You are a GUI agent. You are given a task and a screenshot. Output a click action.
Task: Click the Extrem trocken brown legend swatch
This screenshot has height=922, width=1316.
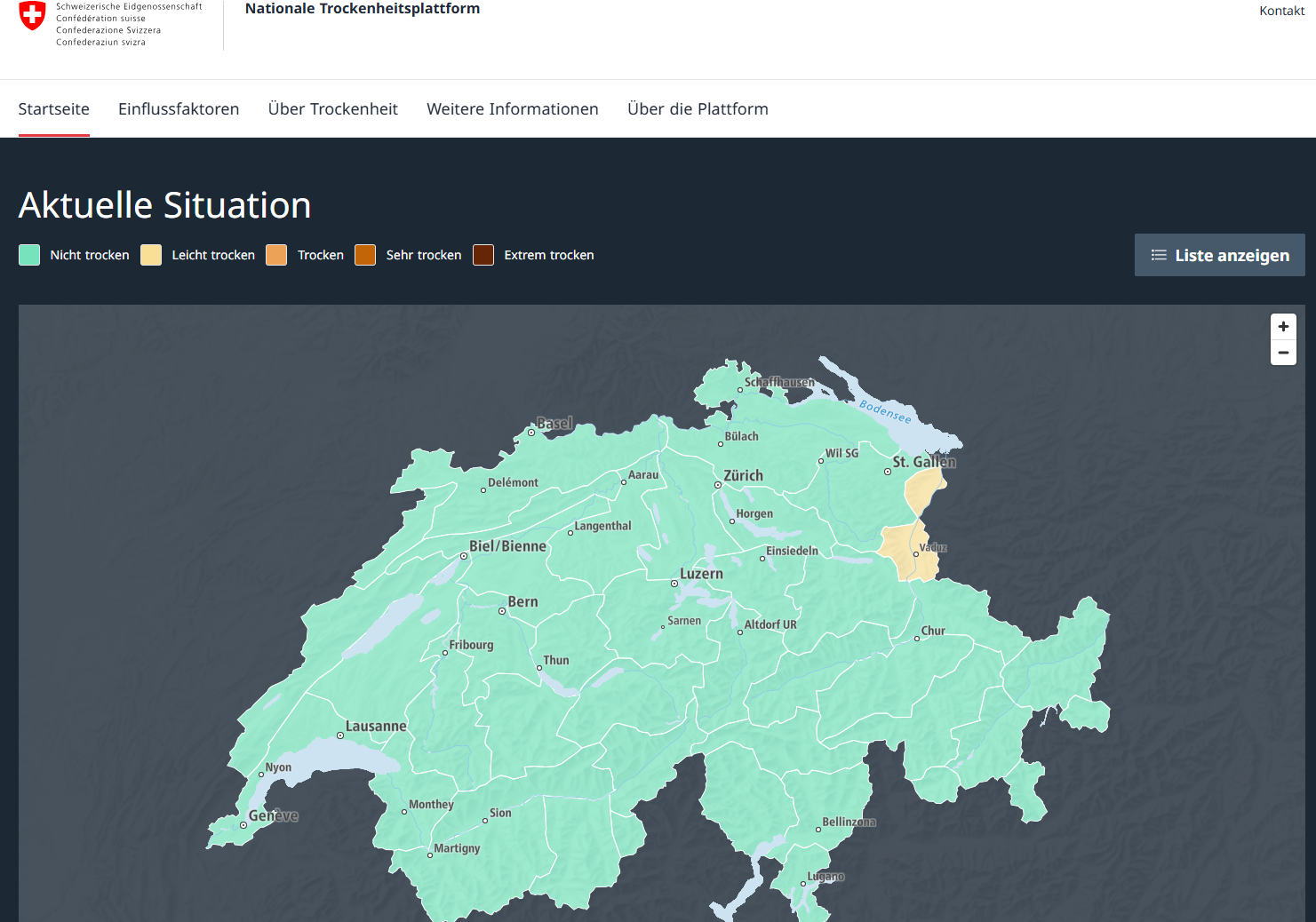click(483, 255)
